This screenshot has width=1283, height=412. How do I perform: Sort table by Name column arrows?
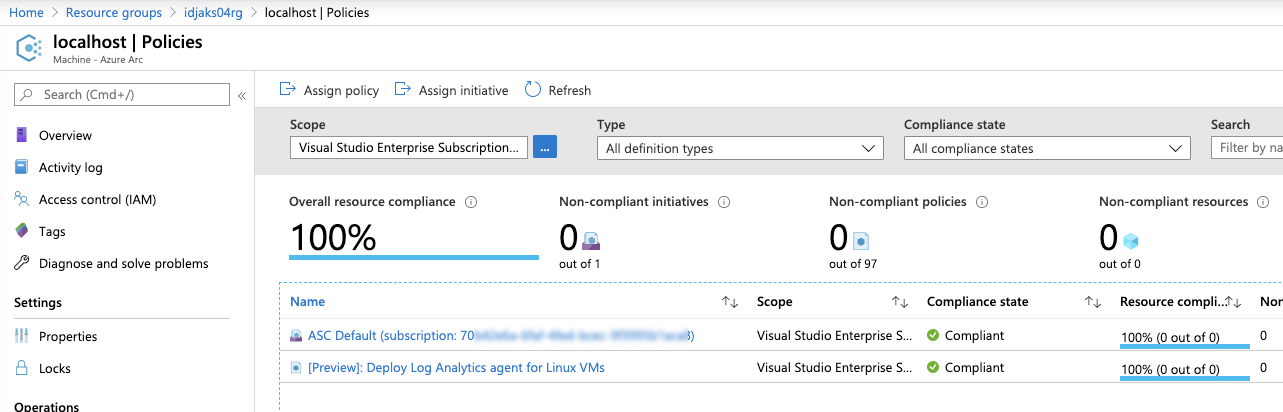pos(730,302)
